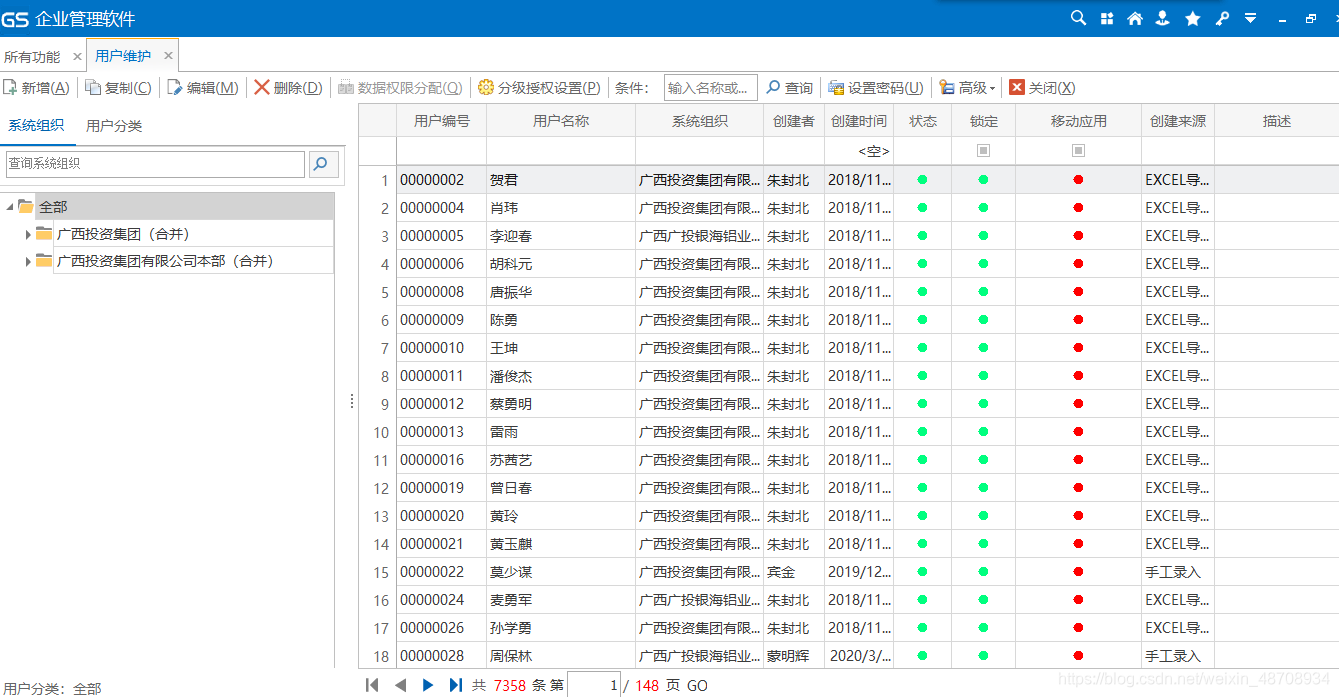Click the 编辑(M) edit tool
Image resolution: width=1339 pixels, height=697 pixels.
tap(203, 88)
